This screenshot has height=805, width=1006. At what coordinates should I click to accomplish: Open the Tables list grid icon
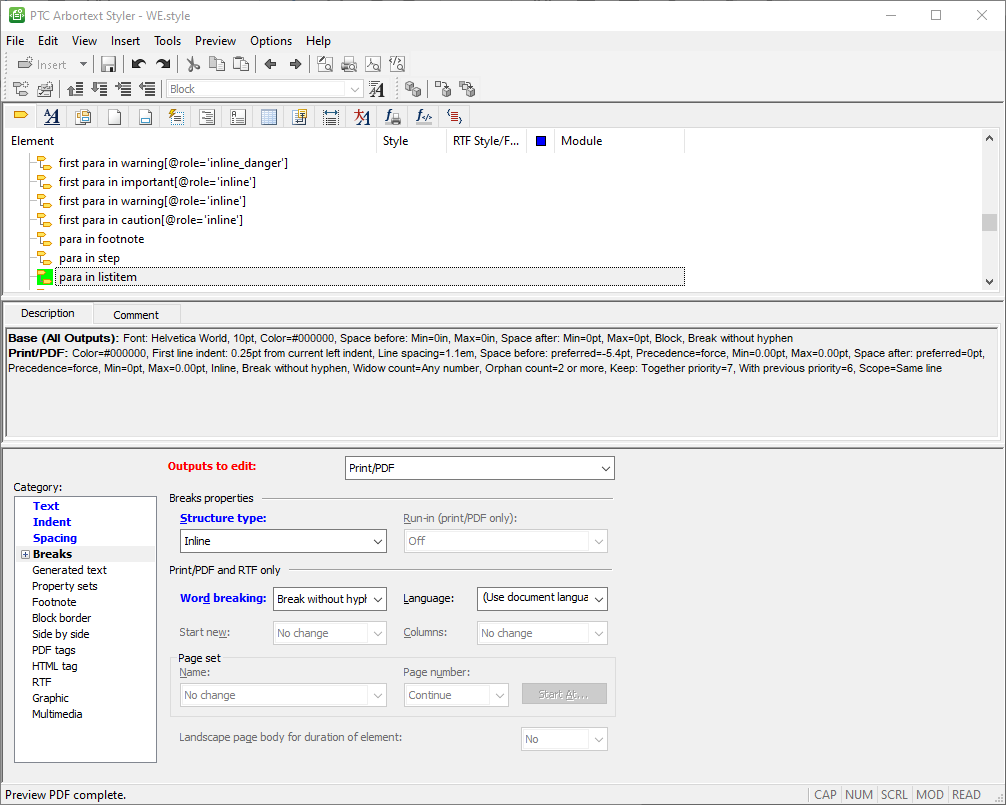coord(269,117)
